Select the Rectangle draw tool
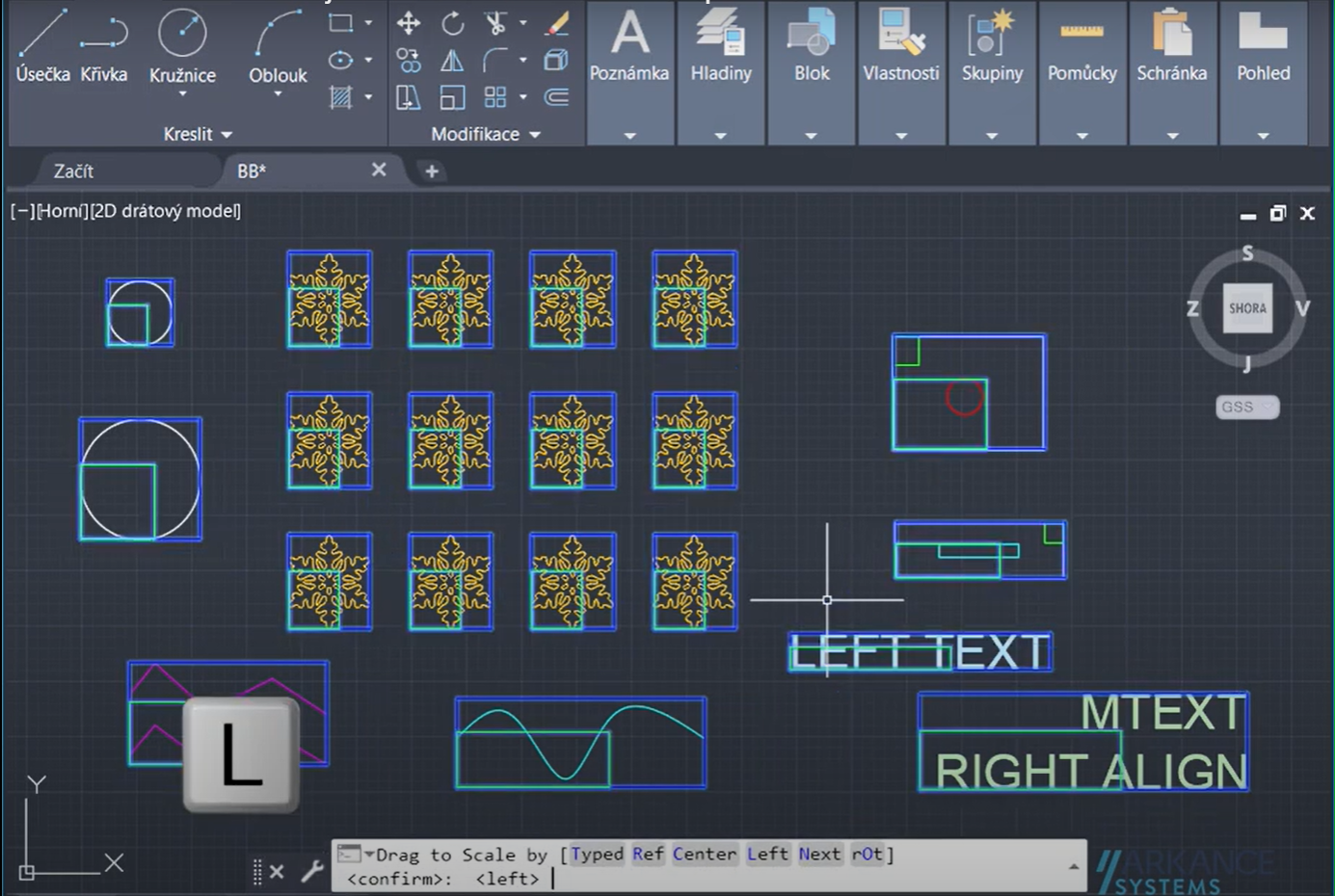This screenshot has width=1335, height=896. click(x=340, y=22)
